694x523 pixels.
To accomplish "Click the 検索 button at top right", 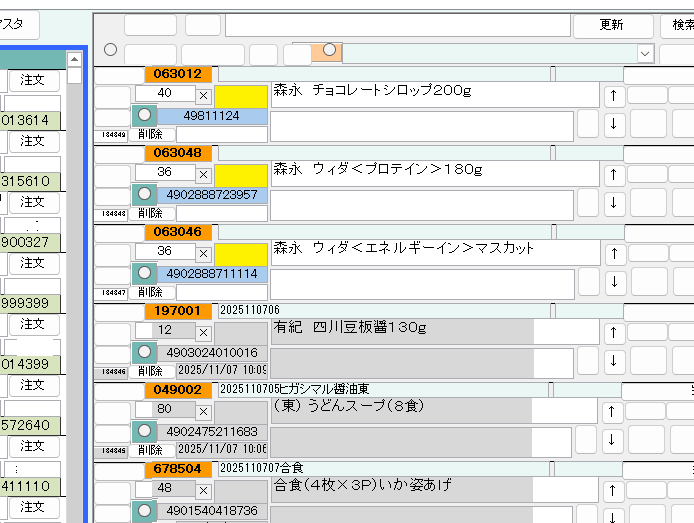I will pyautogui.click(x=678, y=25).
